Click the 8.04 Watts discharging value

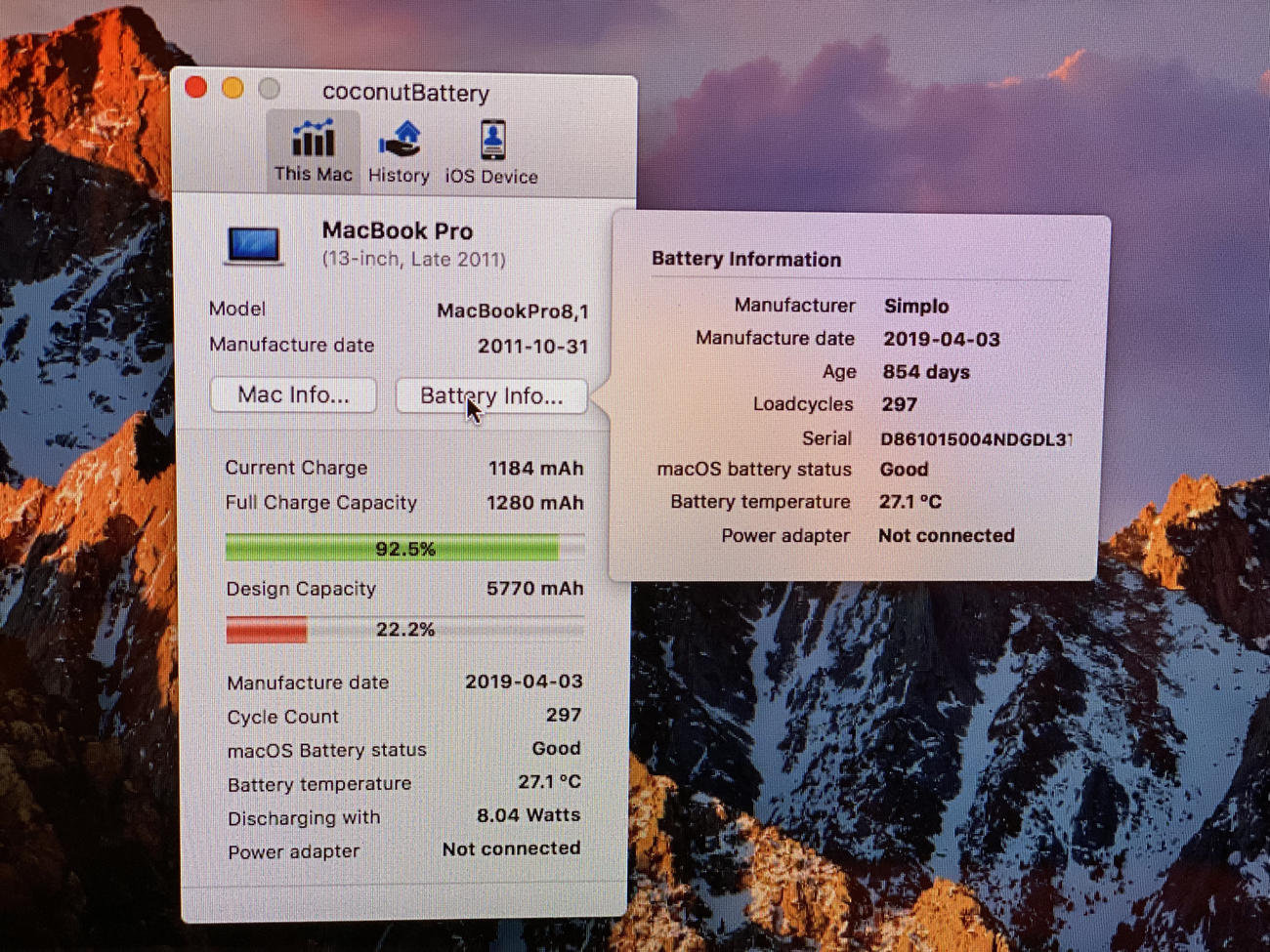[529, 815]
